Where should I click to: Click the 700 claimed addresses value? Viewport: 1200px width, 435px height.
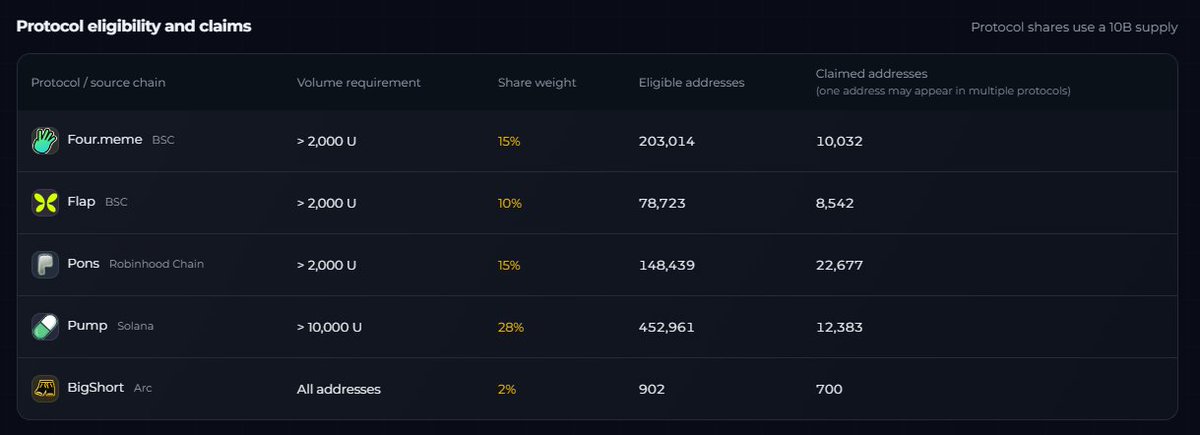coord(829,389)
